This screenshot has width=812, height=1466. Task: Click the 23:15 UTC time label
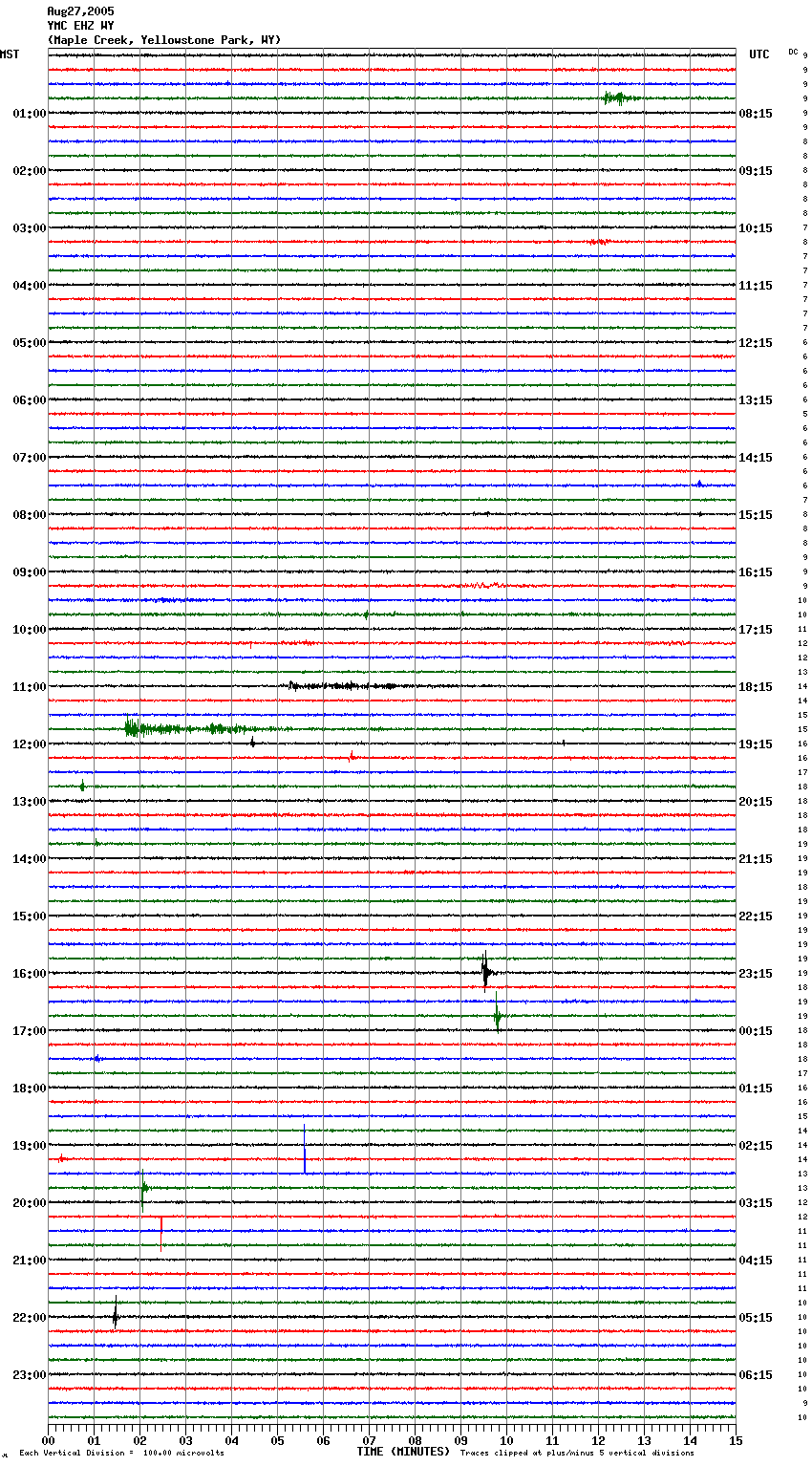pyautogui.click(x=756, y=974)
